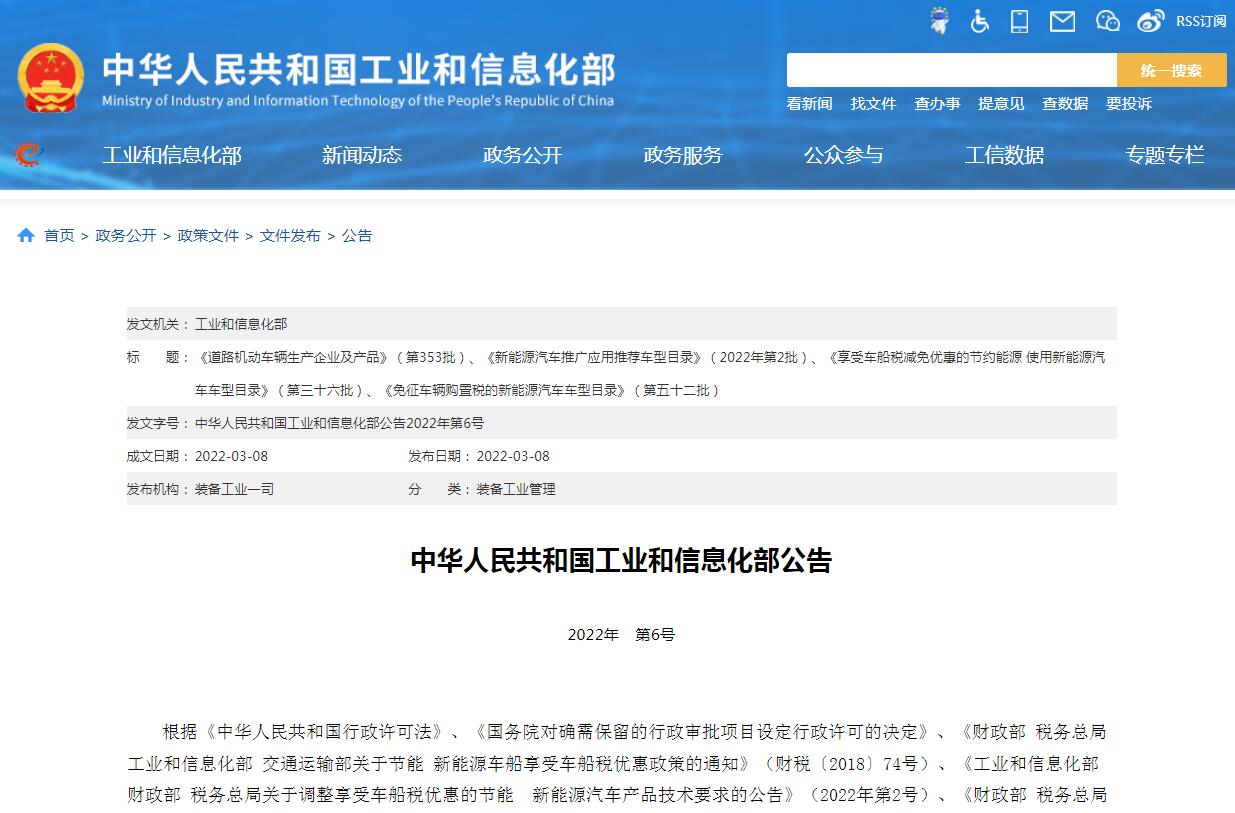Click the 发布机构 装备工业一司 value
Image resolution: width=1235 pixels, height=813 pixels.
click(234, 489)
